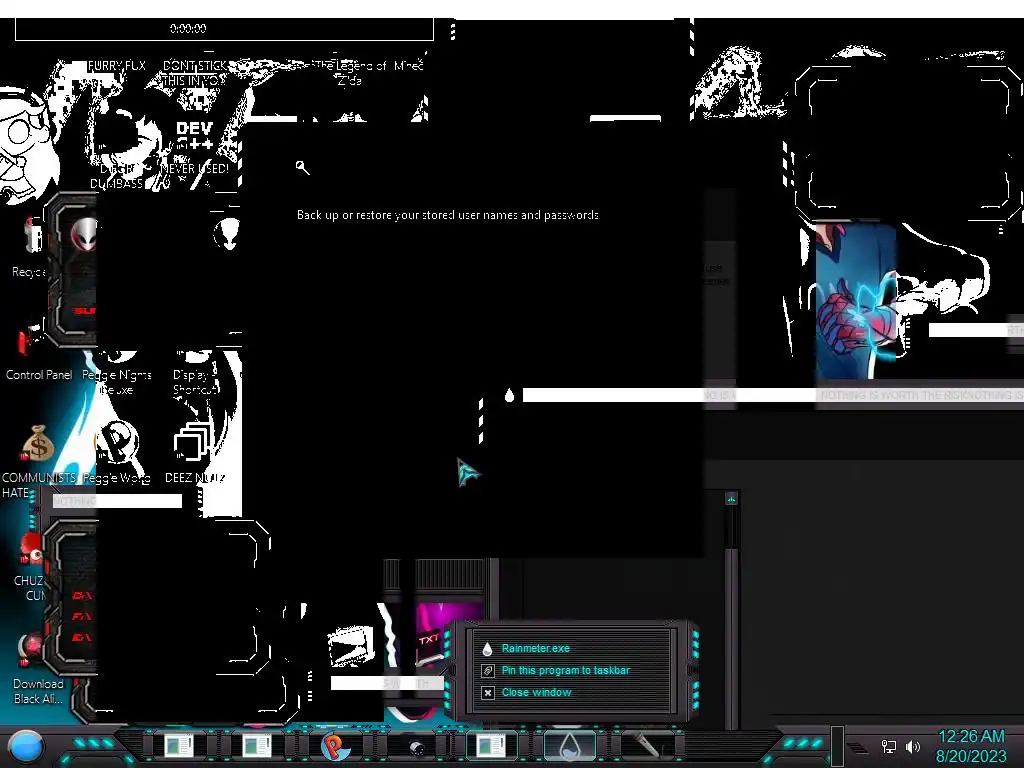
Task: Select the DONT STICK THIS IN desktop label
Action: pyautogui.click(x=194, y=73)
